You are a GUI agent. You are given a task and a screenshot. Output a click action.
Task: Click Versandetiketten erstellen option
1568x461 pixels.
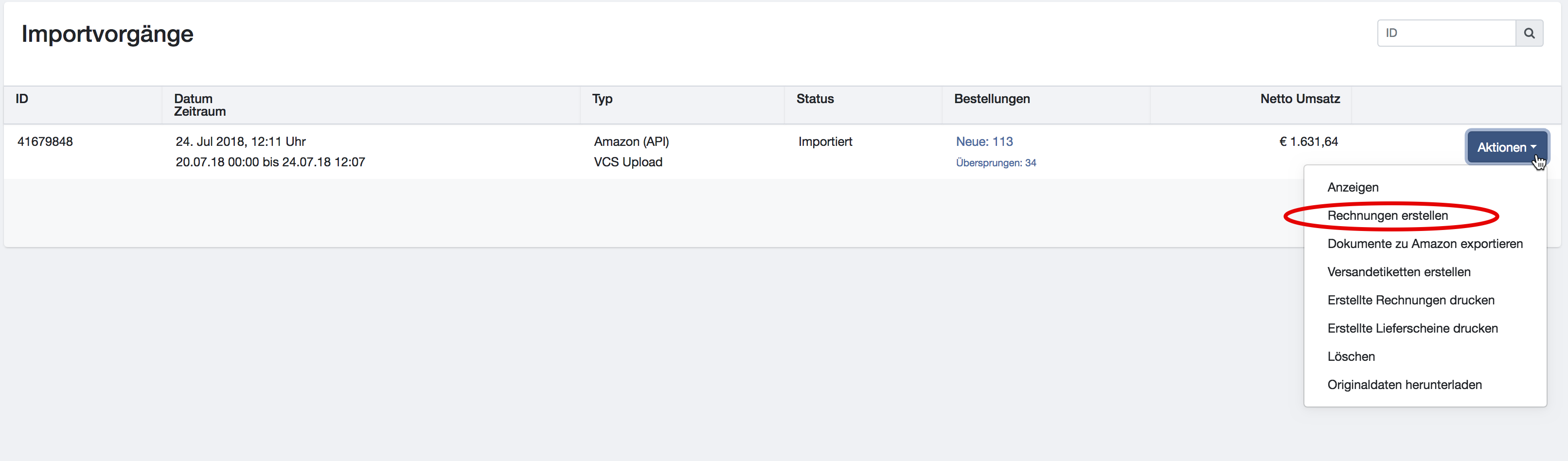point(1398,272)
